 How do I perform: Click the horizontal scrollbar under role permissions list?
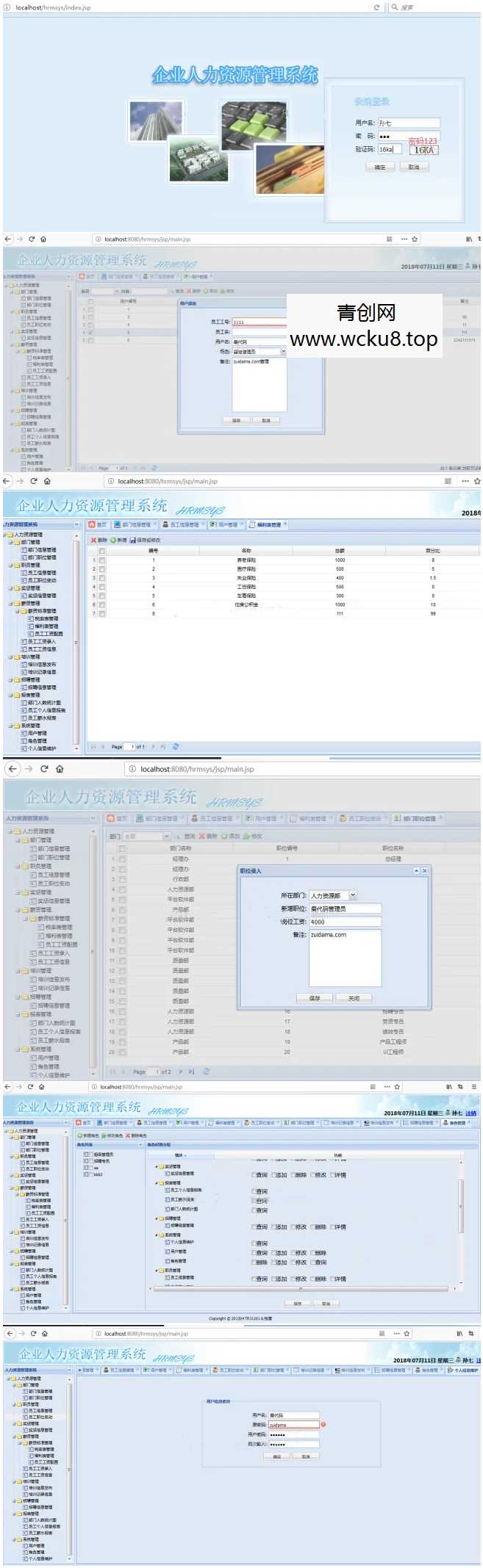click(301, 1288)
